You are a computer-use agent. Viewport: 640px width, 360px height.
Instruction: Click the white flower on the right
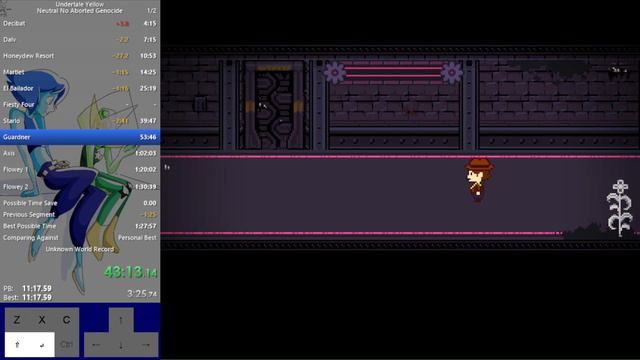(620, 207)
